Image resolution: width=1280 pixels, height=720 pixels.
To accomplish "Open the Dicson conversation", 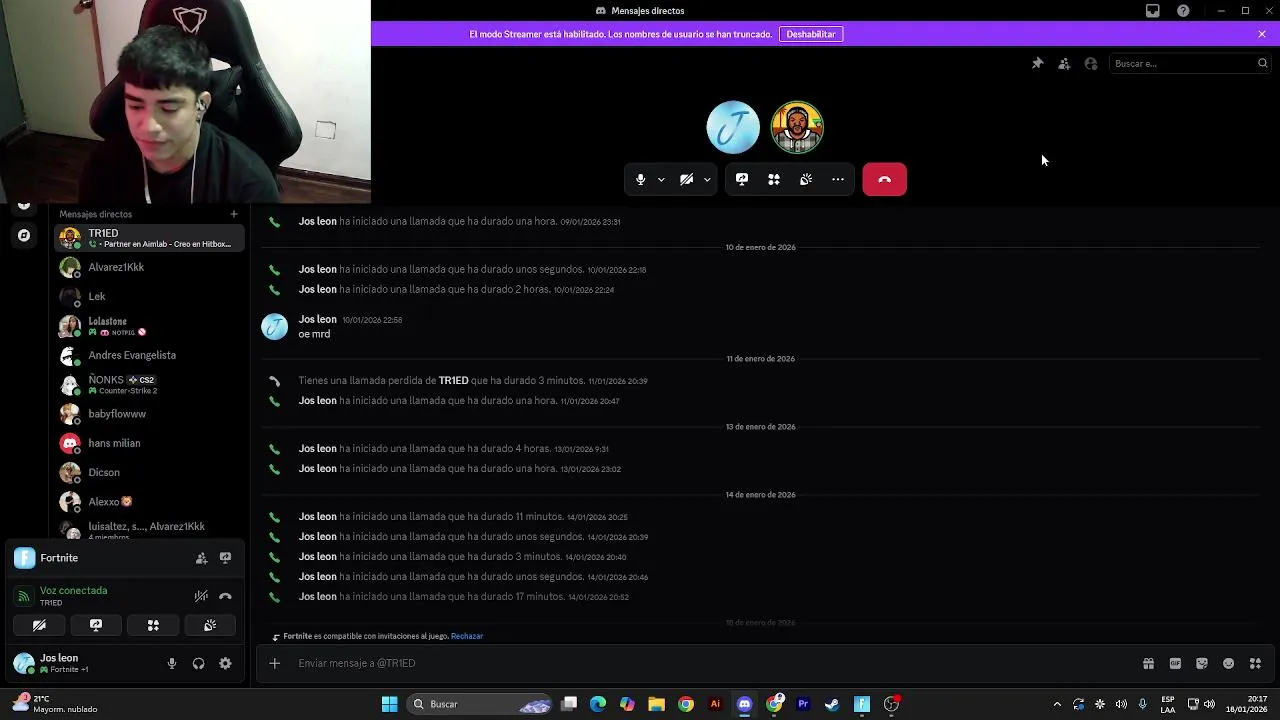I will click(150, 472).
